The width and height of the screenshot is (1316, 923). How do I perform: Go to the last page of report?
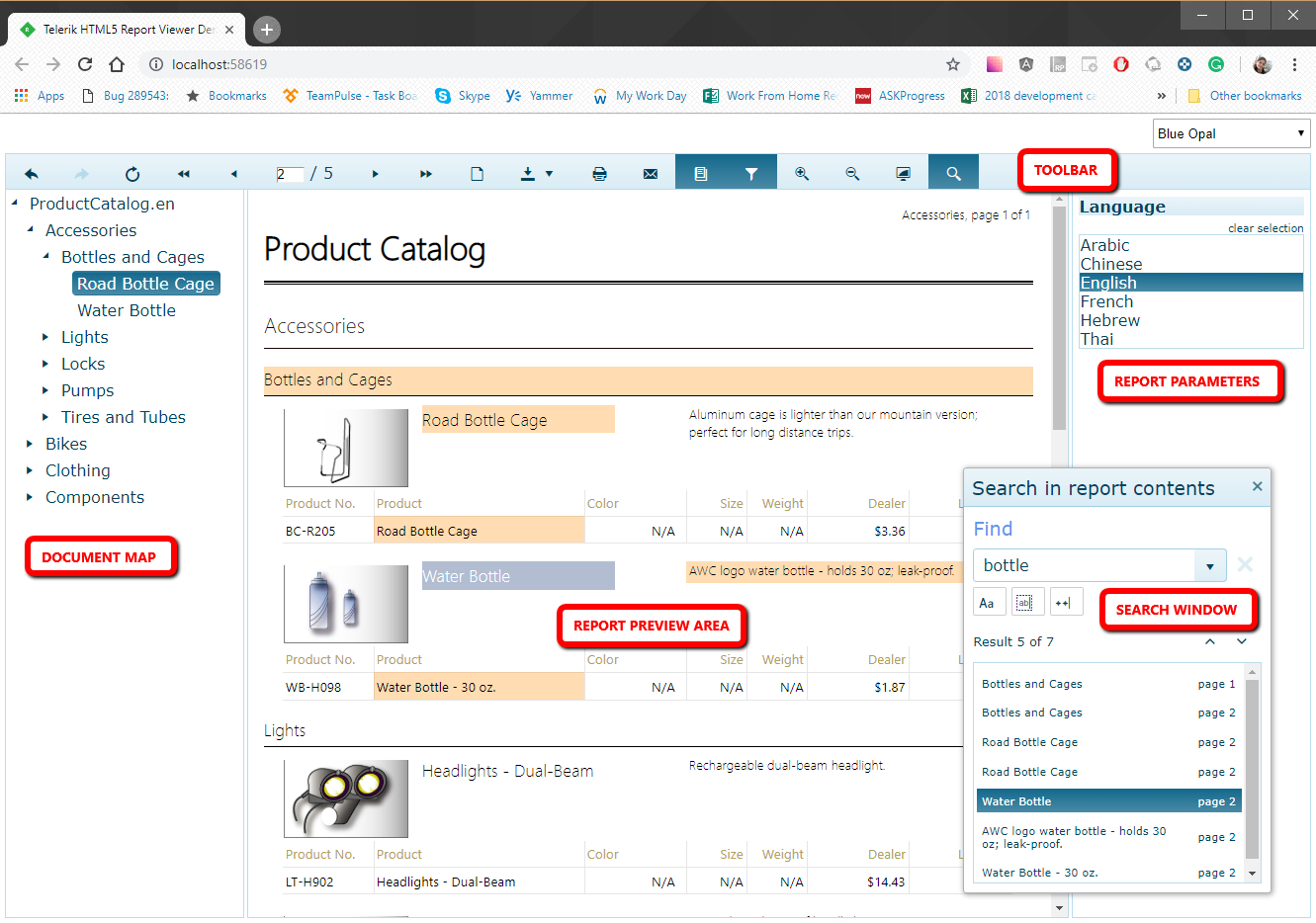point(426,174)
